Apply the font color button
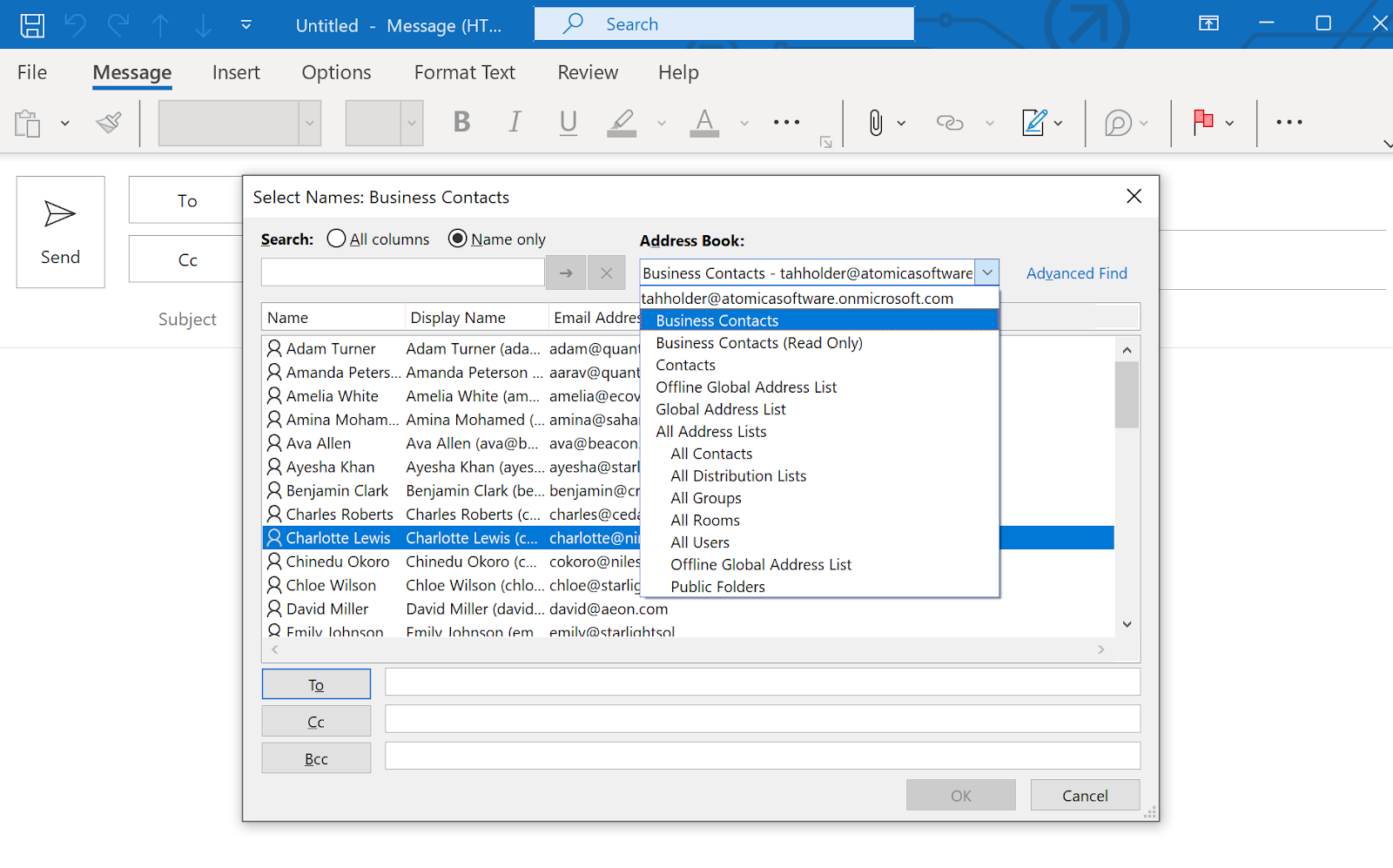 click(x=704, y=123)
